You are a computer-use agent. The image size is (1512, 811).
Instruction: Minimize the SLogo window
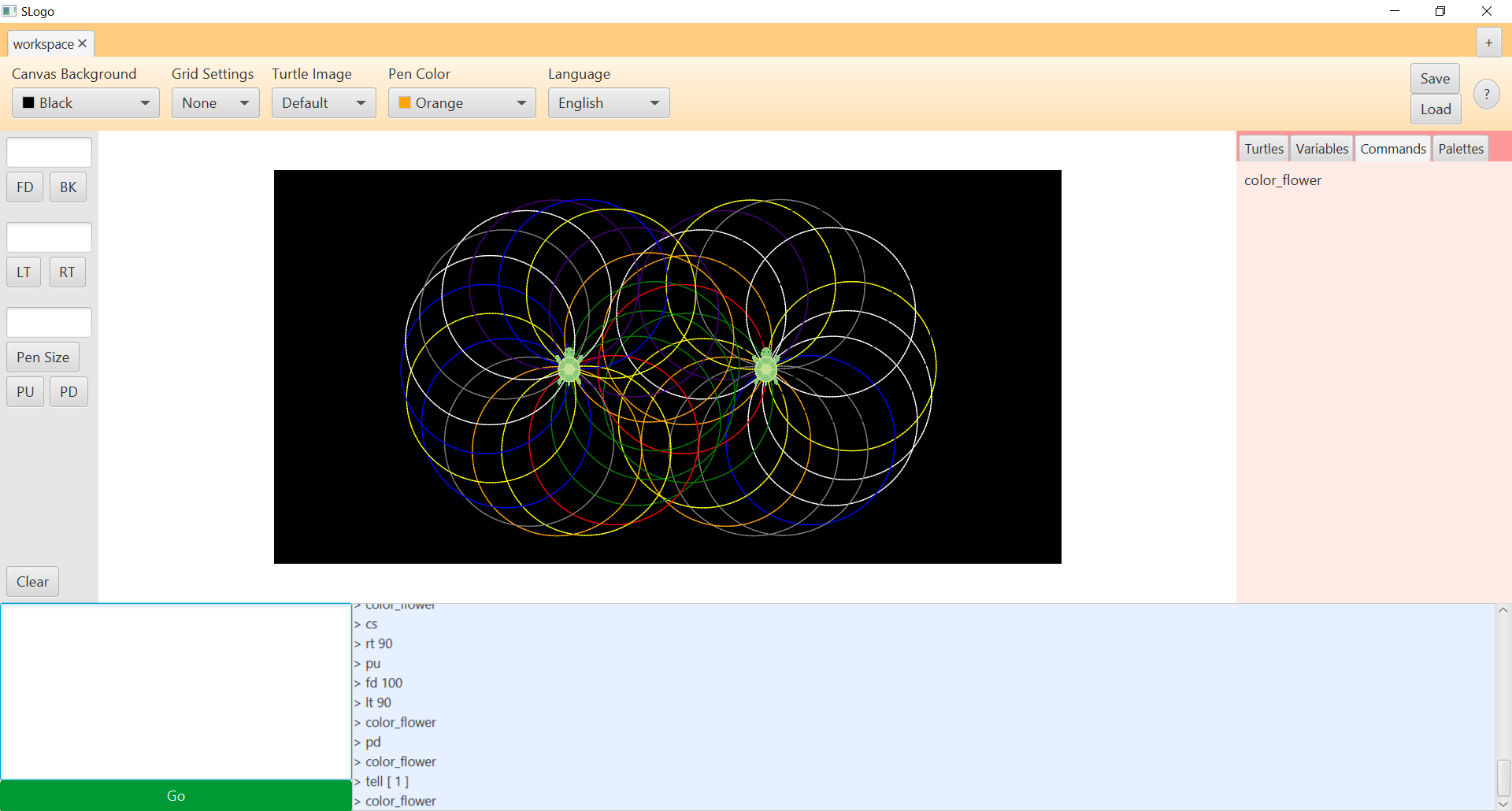point(1395,11)
